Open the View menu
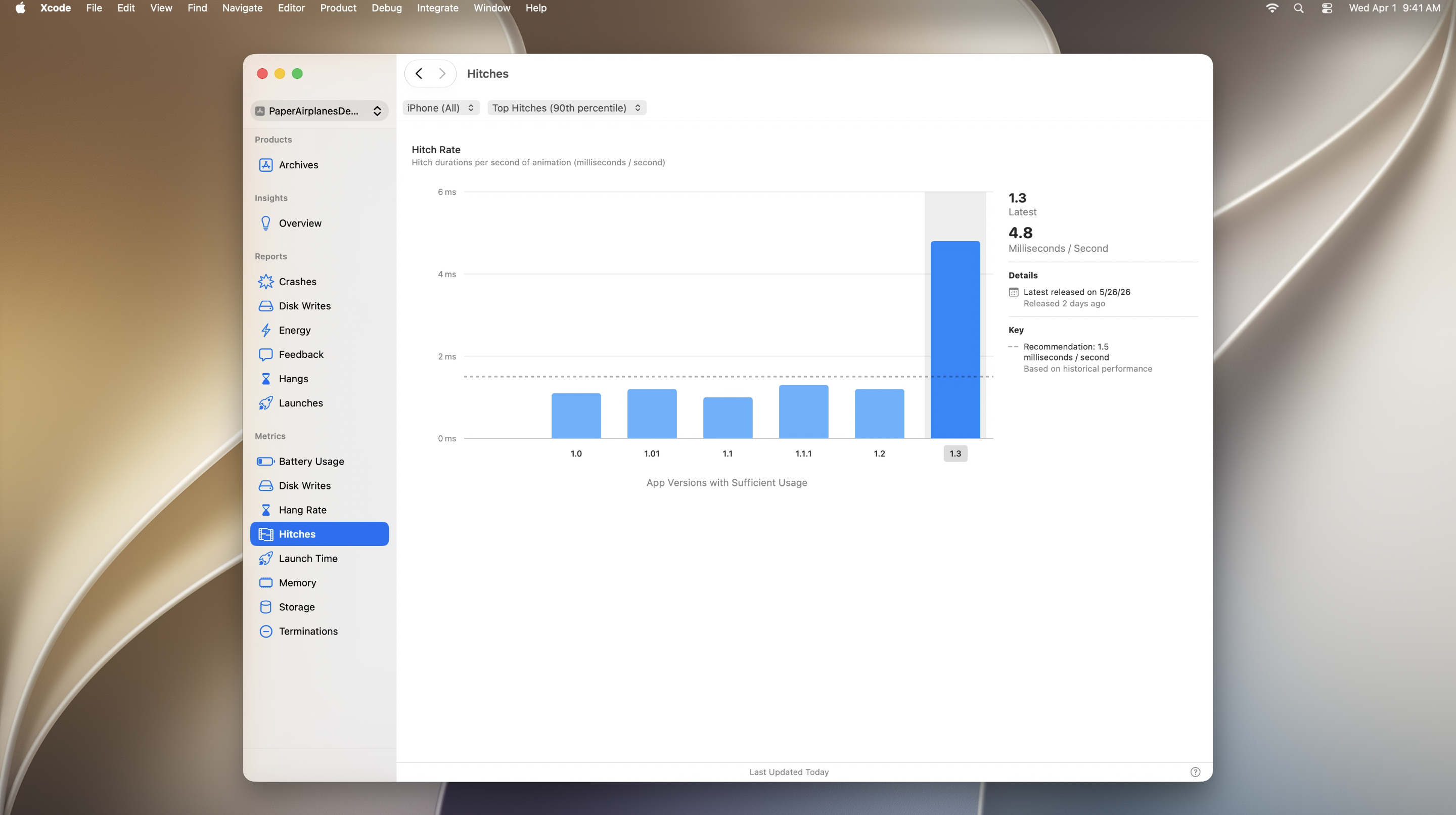This screenshot has height=815, width=1456. 161,8
